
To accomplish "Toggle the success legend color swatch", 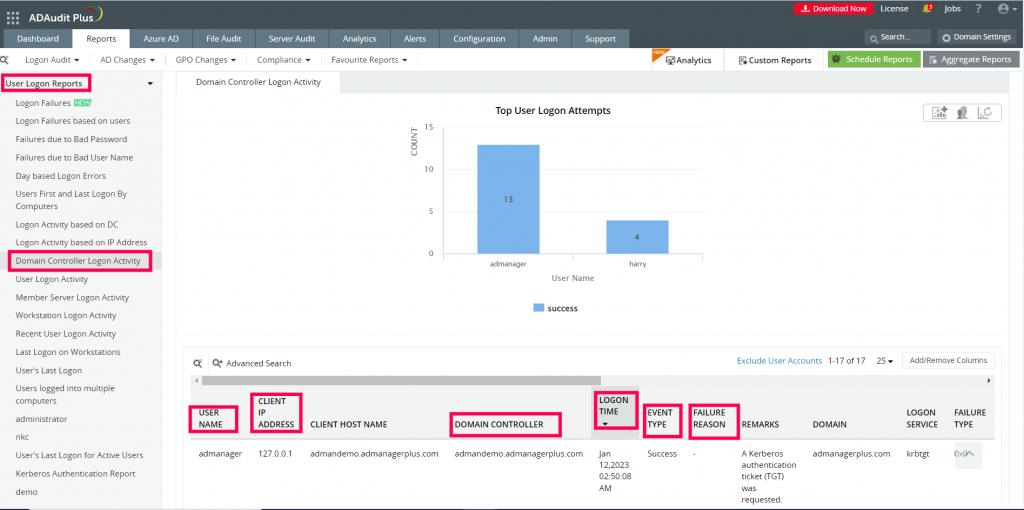I will coord(539,308).
